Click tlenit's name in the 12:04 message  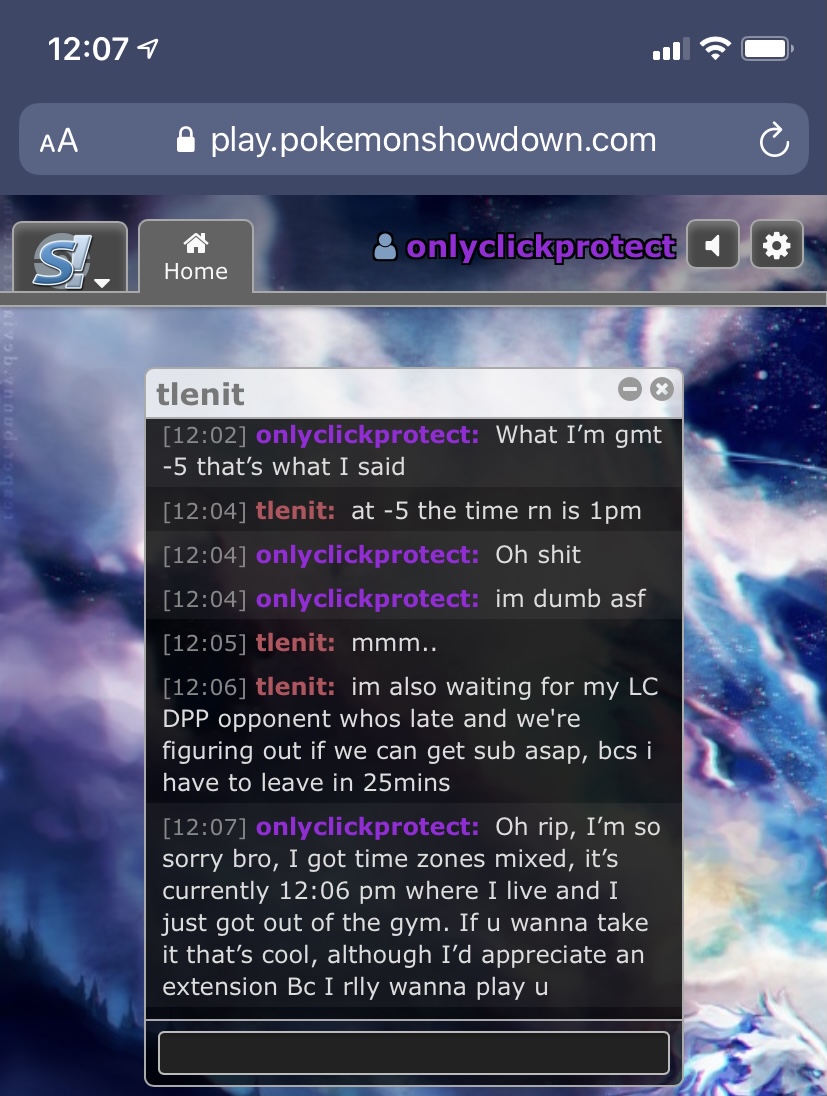(295, 511)
